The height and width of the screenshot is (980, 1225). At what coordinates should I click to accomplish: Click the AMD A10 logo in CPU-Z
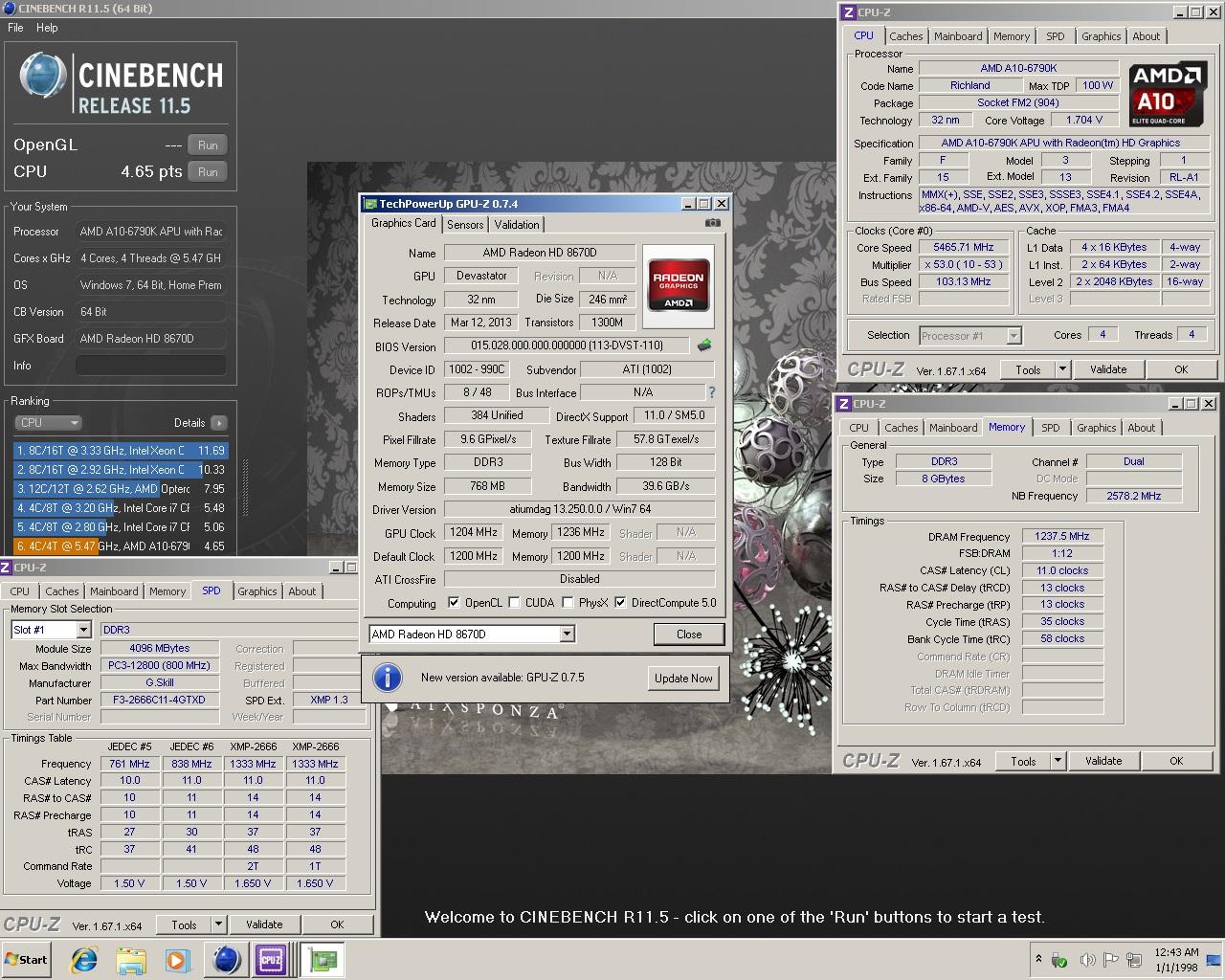click(x=1166, y=95)
